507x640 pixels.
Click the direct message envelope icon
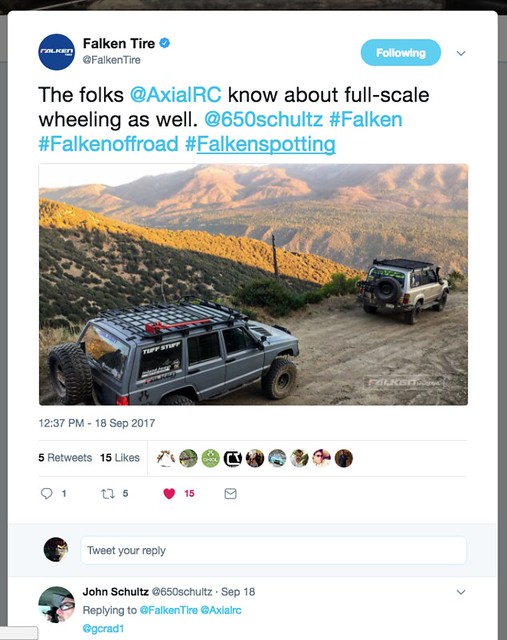tap(230, 493)
